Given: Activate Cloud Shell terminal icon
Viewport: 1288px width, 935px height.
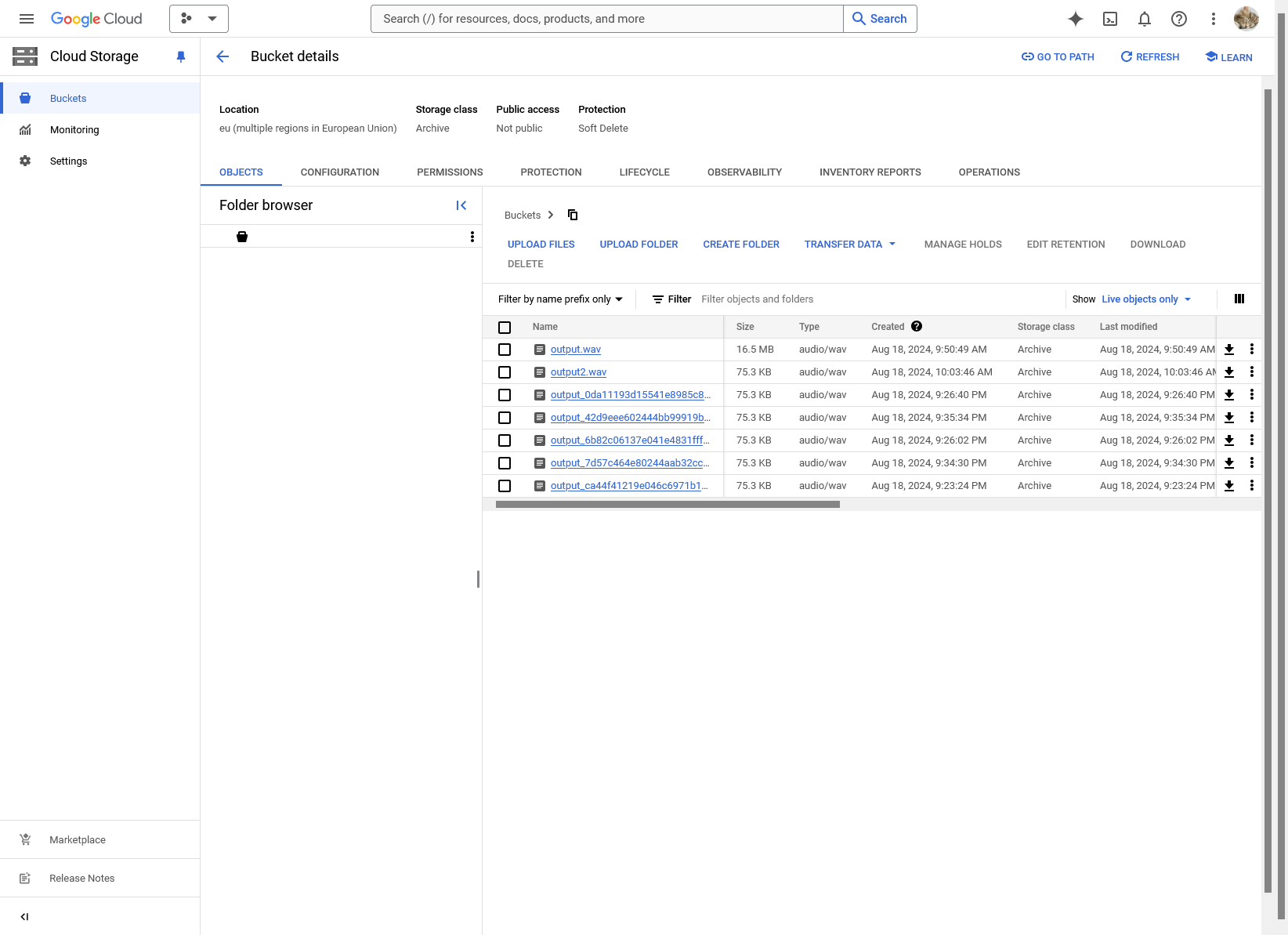Looking at the screenshot, I should [1110, 19].
